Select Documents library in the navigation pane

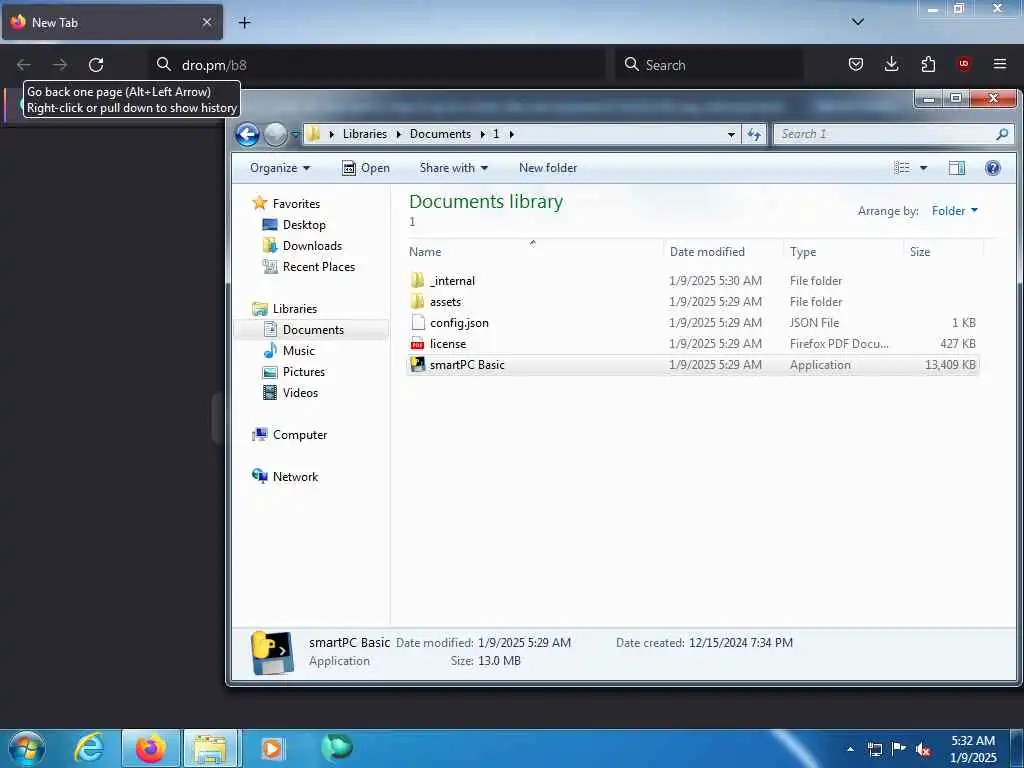[313, 330]
